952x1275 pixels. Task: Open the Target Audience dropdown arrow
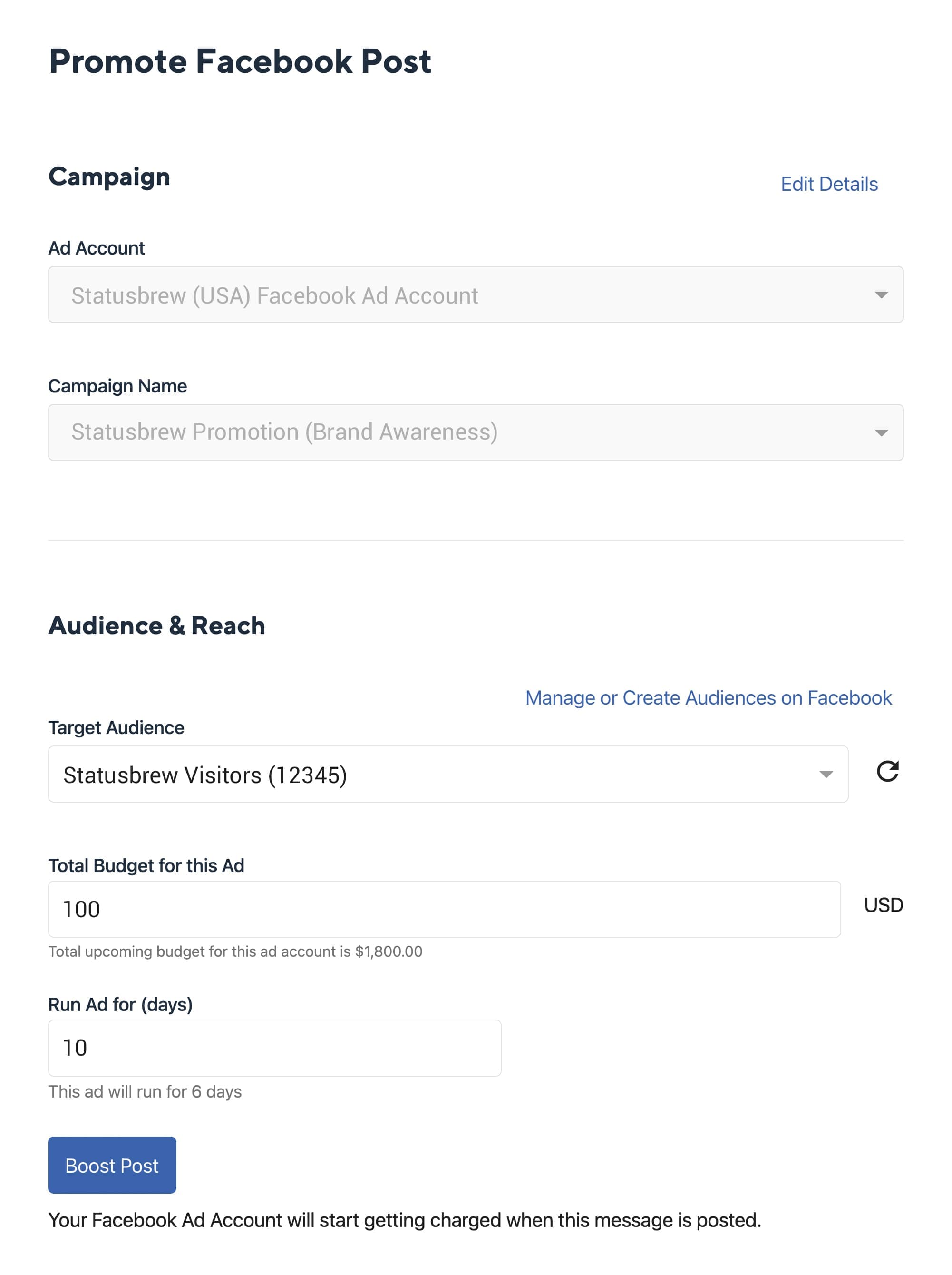(826, 775)
